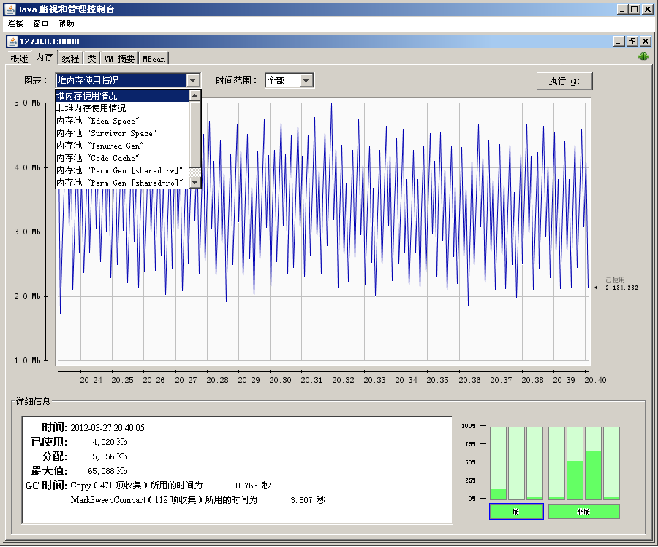Switch to the VM Summary tab
The height and width of the screenshot is (547, 658).
[119, 59]
